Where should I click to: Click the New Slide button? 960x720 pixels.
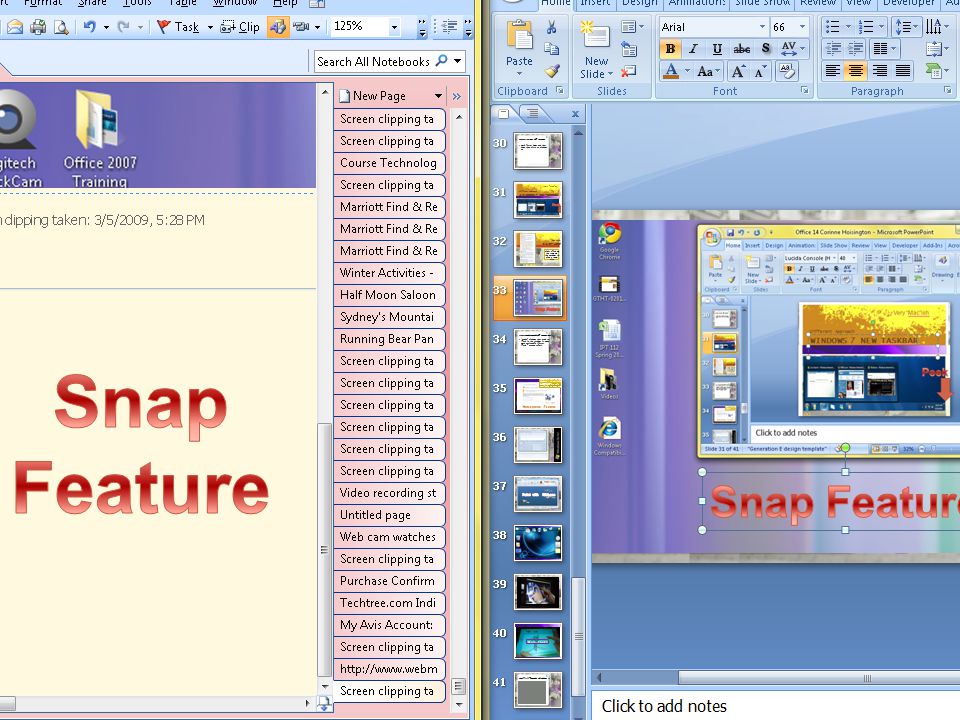pos(596,50)
